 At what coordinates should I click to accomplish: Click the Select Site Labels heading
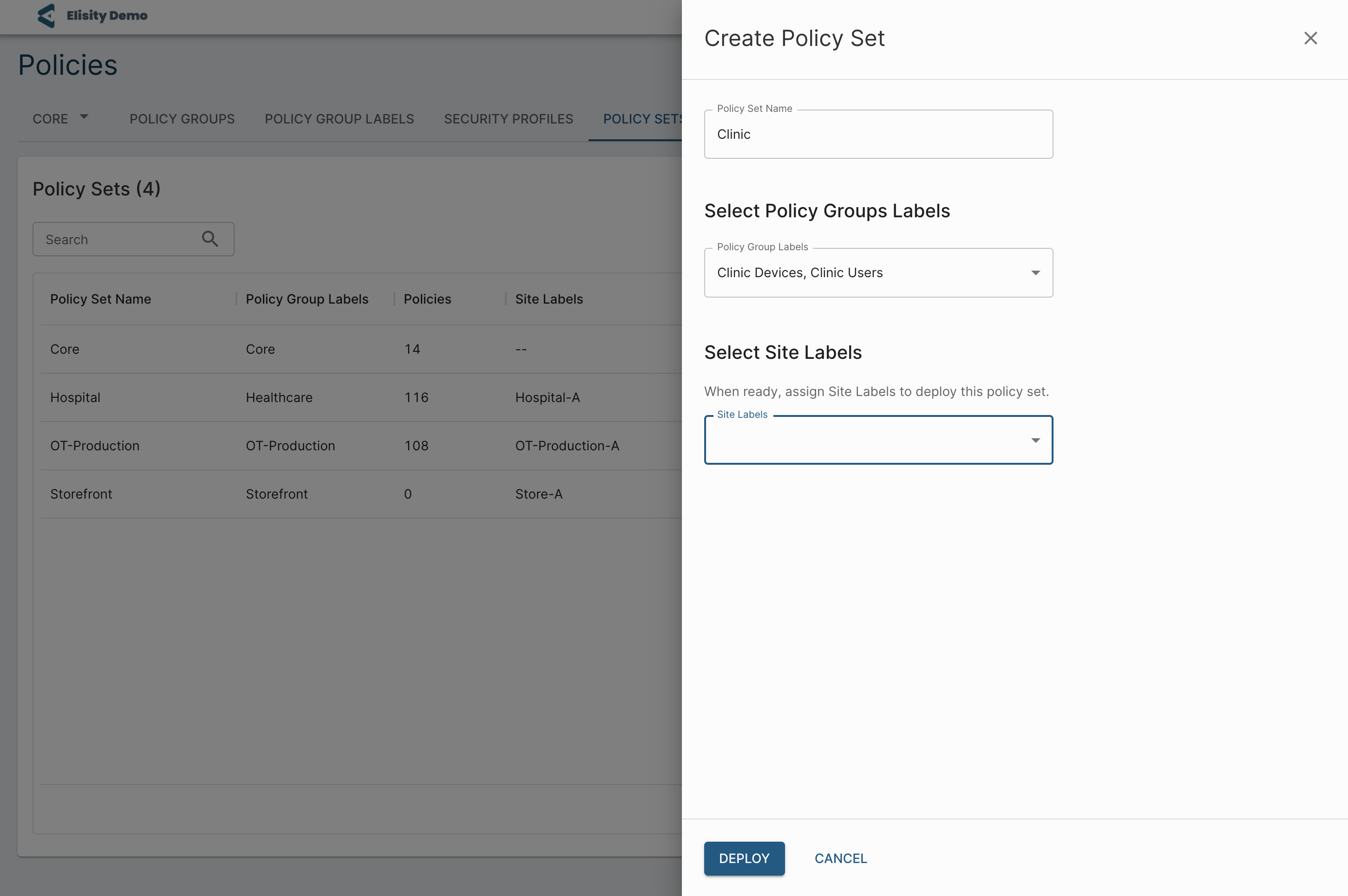tap(783, 352)
